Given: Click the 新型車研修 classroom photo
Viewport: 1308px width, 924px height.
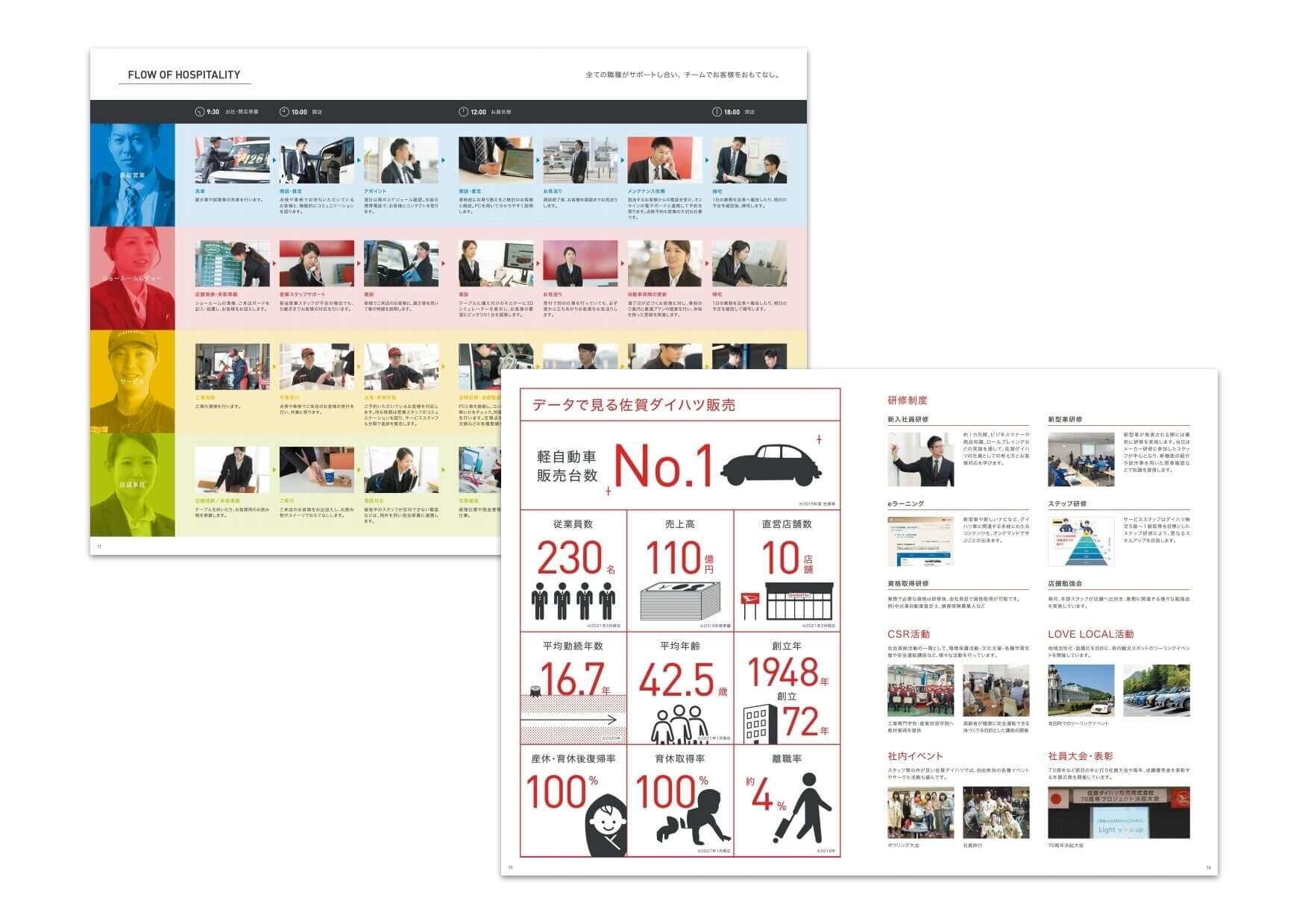Looking at the screenshot, I should (x=1081, y=459).
